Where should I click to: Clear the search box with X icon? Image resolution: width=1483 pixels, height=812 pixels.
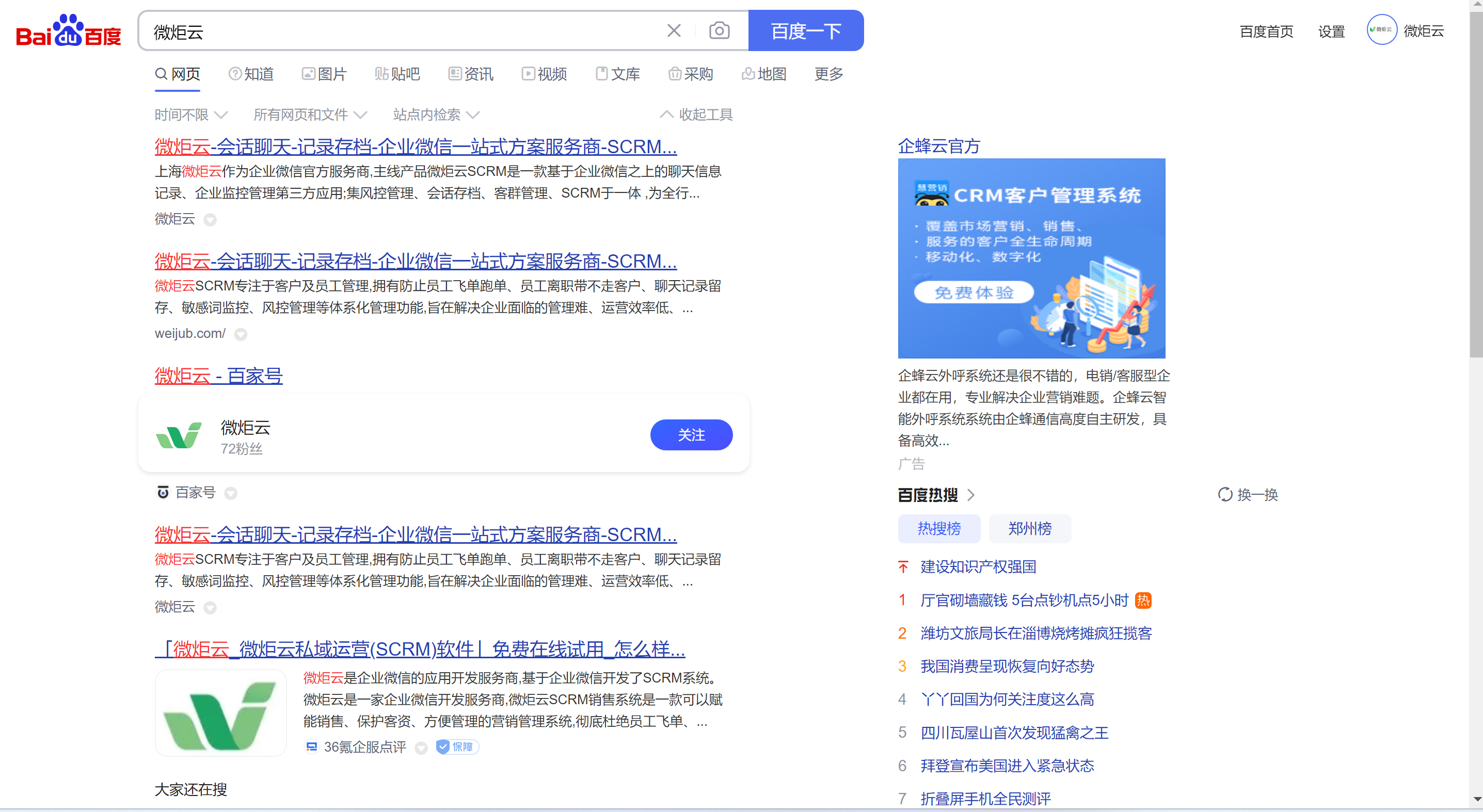click(674, 30)
